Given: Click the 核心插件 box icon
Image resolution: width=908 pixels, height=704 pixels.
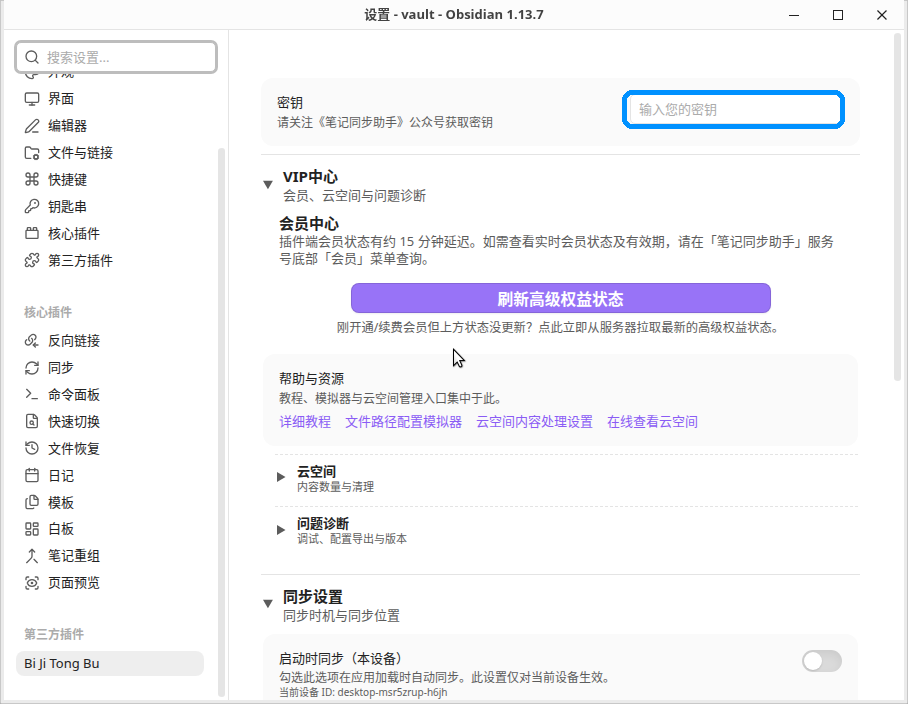Looking at the screenshot, I should [32, 233].
